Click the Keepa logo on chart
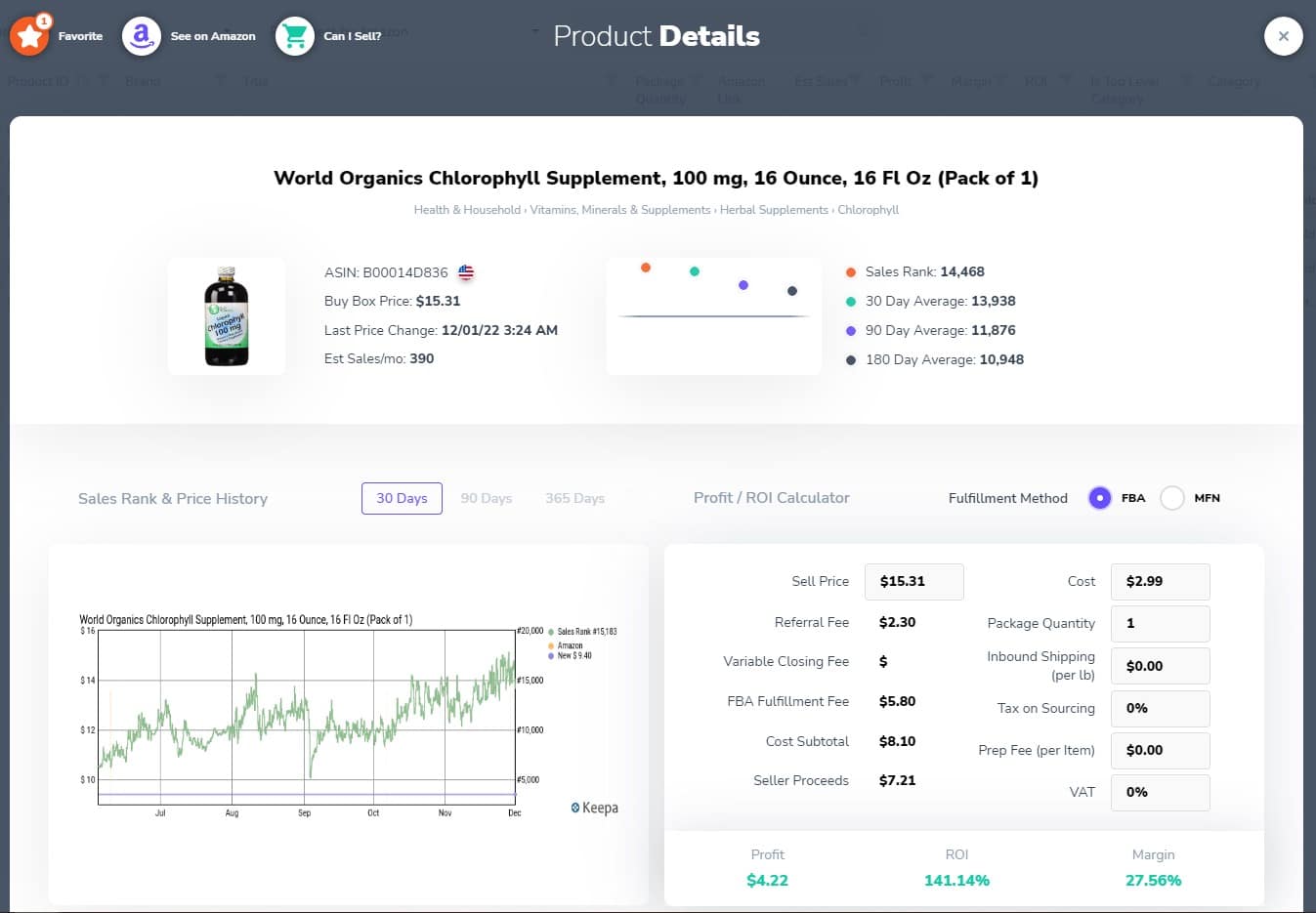The height and width of the screenshot is (913, 1316). pos(594,808)
